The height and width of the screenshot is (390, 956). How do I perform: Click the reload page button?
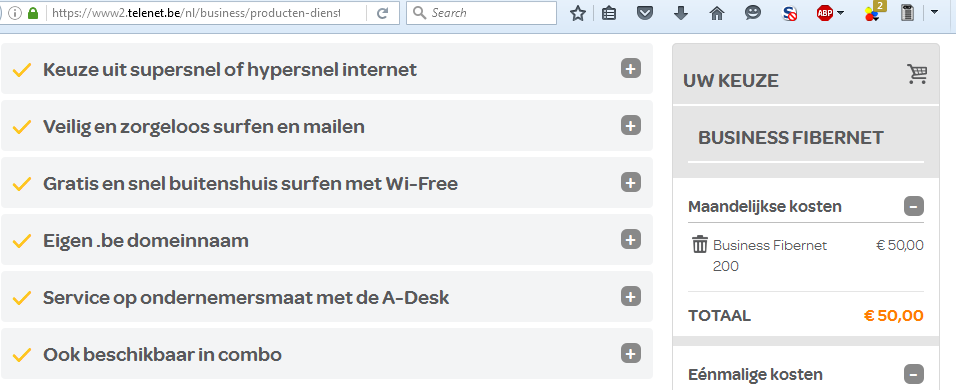383,13
